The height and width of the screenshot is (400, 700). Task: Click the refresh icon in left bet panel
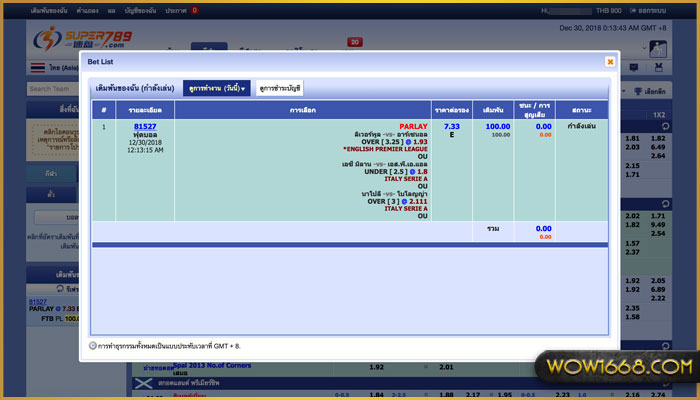pos(57,289)
